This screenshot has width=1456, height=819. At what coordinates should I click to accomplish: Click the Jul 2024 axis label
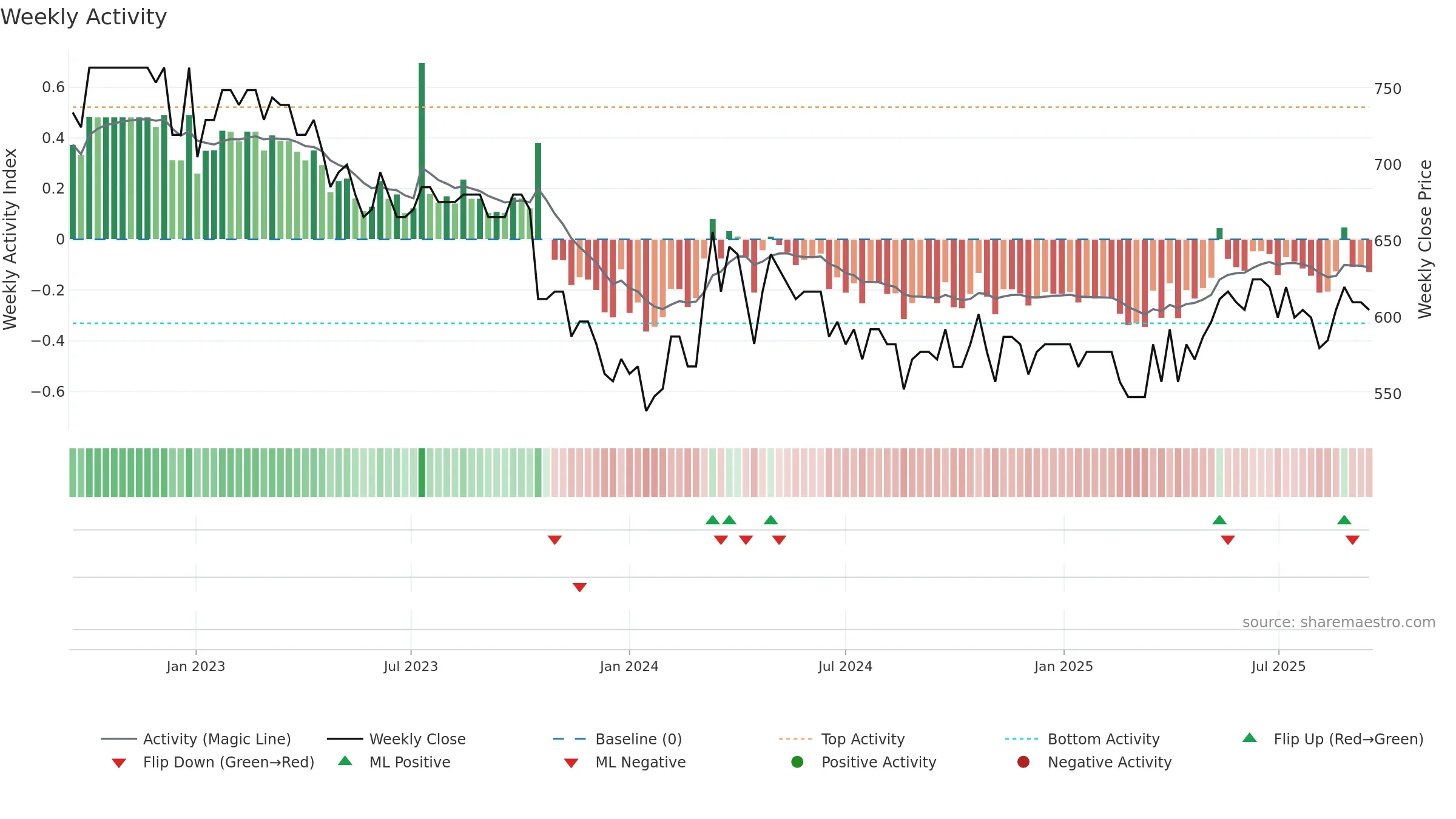[845, 667]
